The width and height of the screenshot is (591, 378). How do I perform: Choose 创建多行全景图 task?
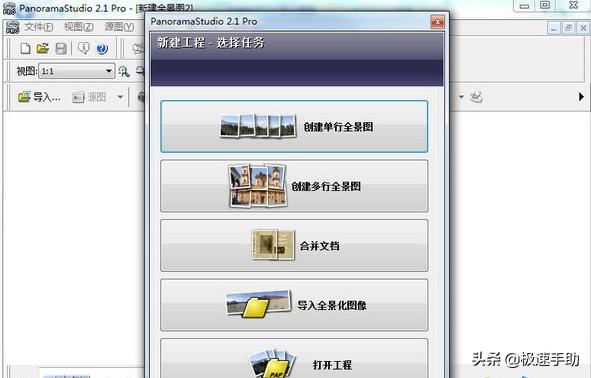[x=294, y=186]
